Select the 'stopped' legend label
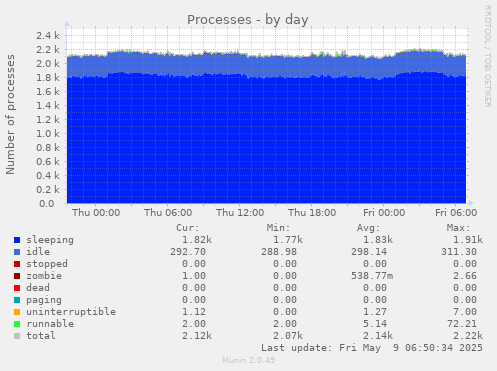The width and height of the screenshot is (497, 371). pos(47,264)
